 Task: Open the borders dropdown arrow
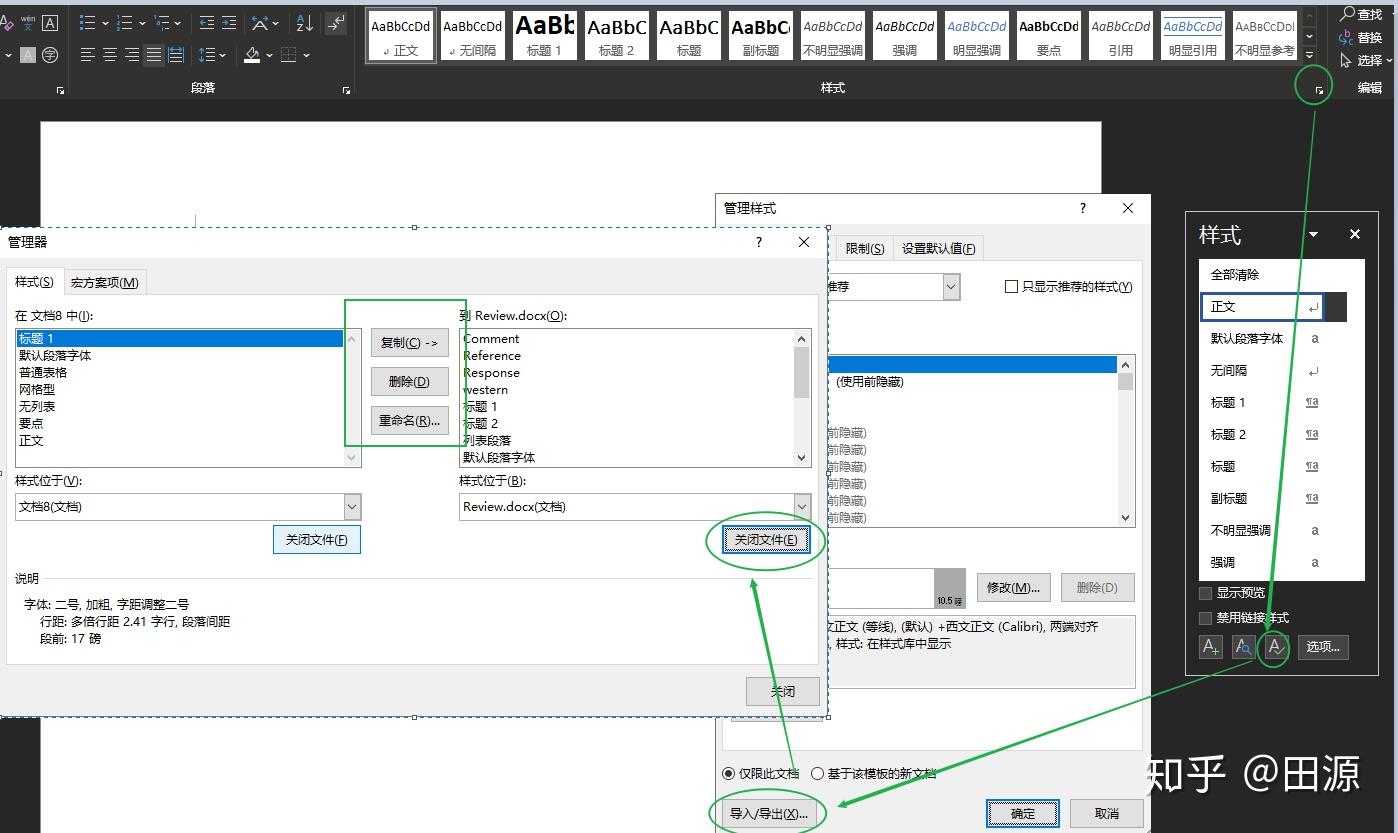coord(306,56)
